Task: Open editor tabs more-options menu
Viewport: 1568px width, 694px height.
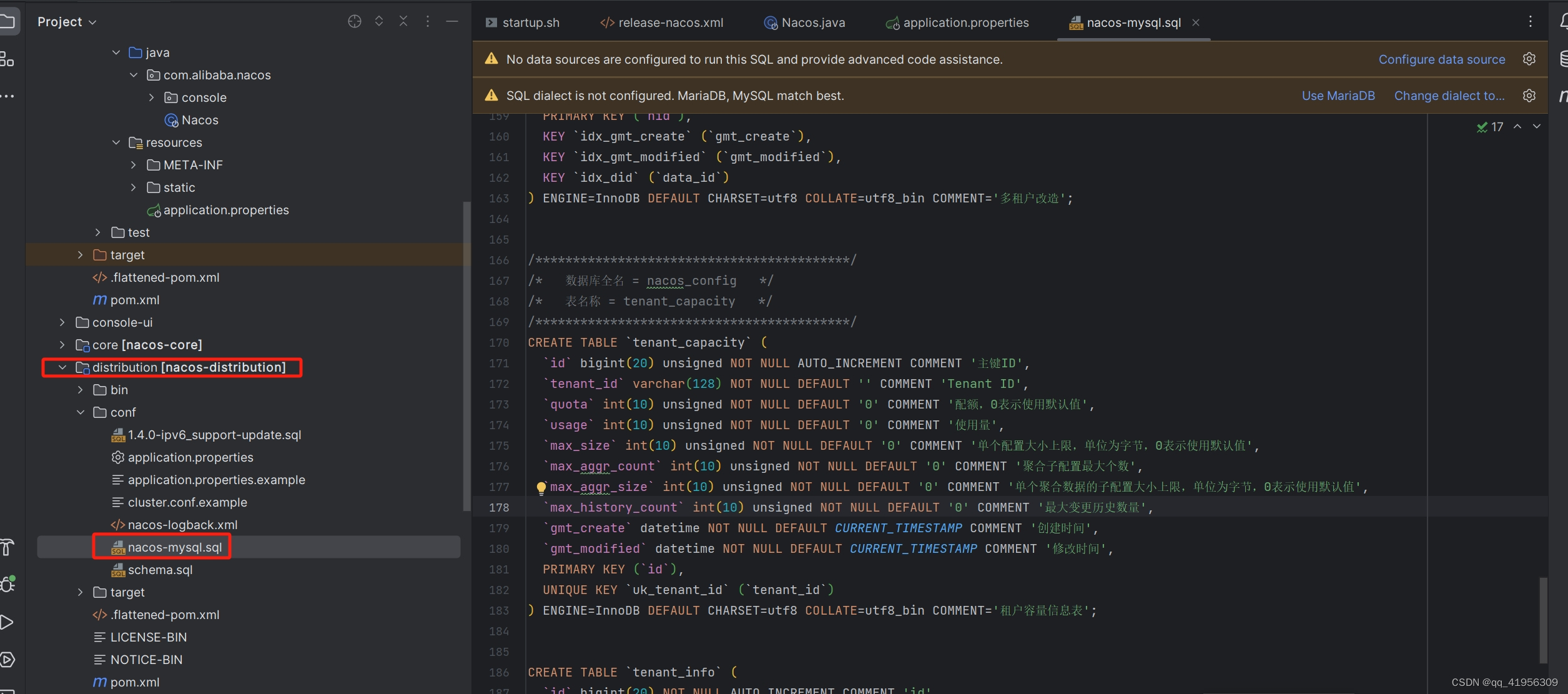Action: point(1531,22)
